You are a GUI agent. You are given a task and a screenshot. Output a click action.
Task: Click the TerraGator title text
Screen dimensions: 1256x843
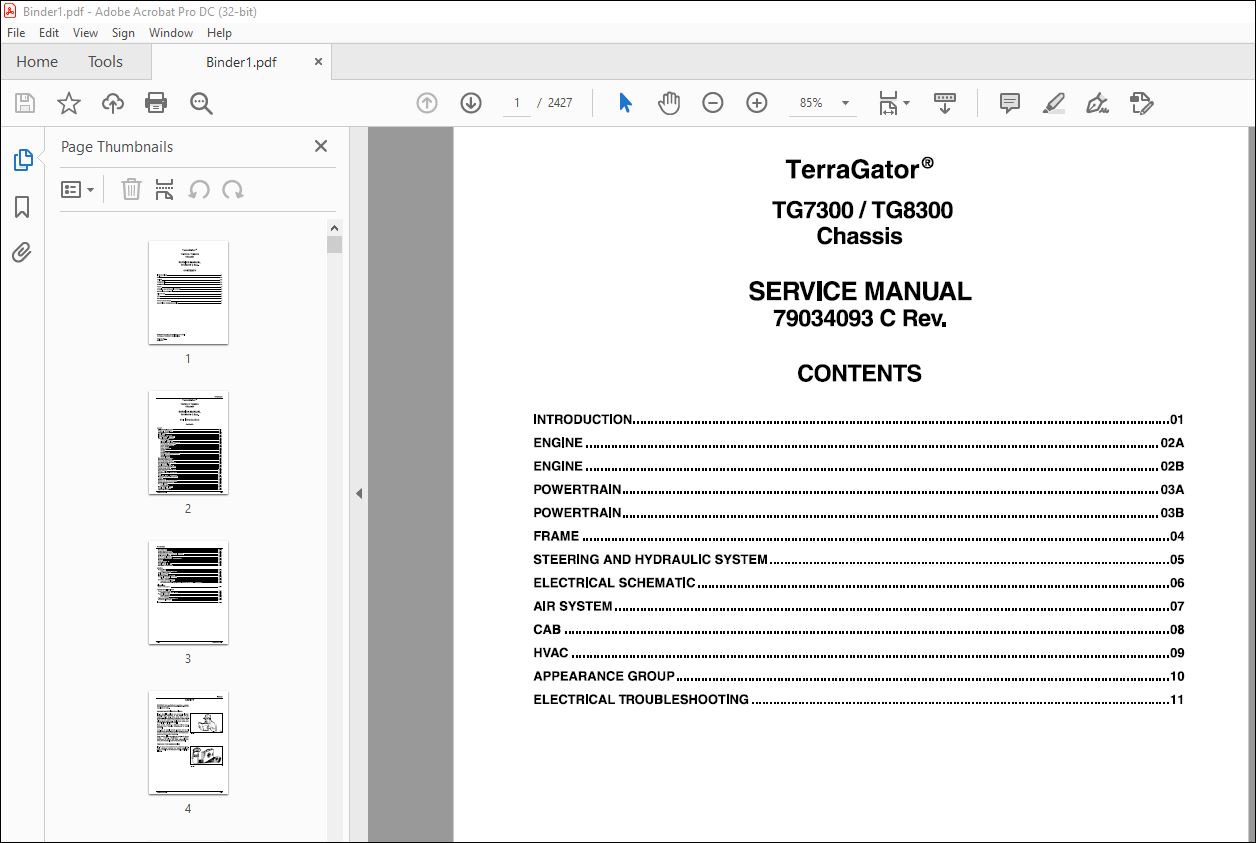tap(859, 168)
